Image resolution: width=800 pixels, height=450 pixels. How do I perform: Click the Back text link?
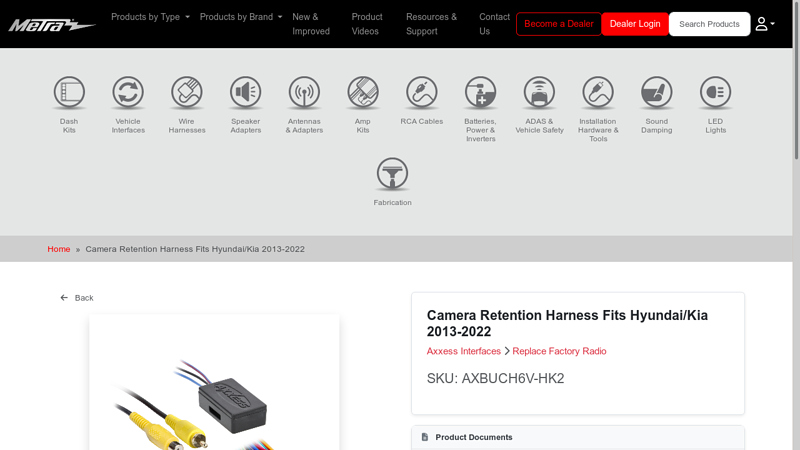coord(84,298)
